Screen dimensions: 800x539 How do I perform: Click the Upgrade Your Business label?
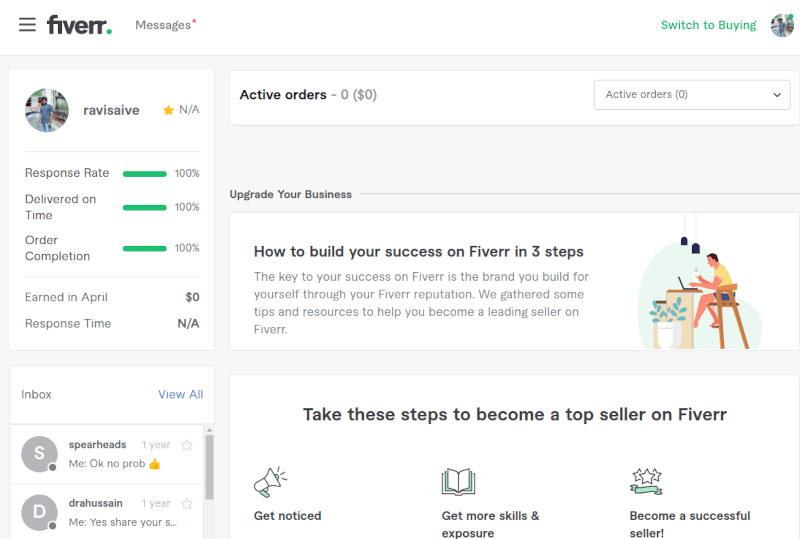(290, 194)
